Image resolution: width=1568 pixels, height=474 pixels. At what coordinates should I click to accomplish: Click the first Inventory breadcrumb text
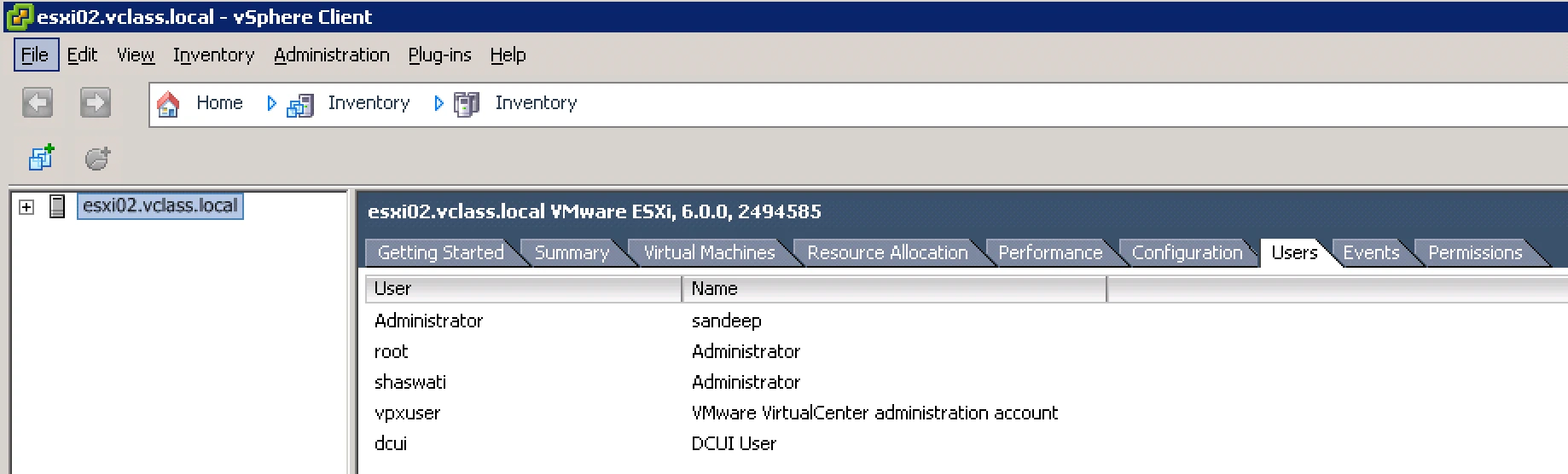click(369, 103)
